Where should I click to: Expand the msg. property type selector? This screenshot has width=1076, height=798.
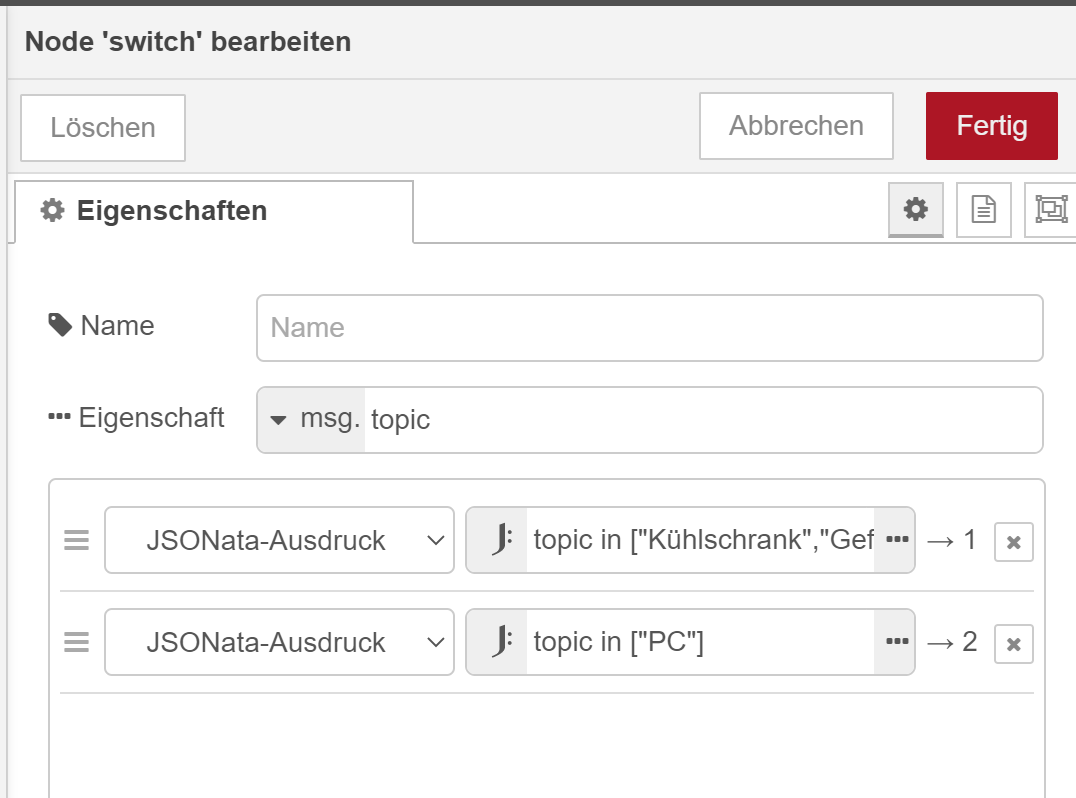311,420
